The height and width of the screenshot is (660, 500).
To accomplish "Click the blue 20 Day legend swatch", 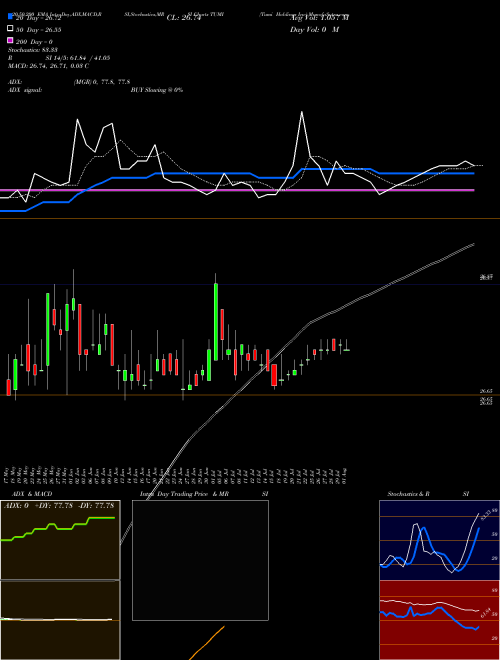I will point(10,16).
